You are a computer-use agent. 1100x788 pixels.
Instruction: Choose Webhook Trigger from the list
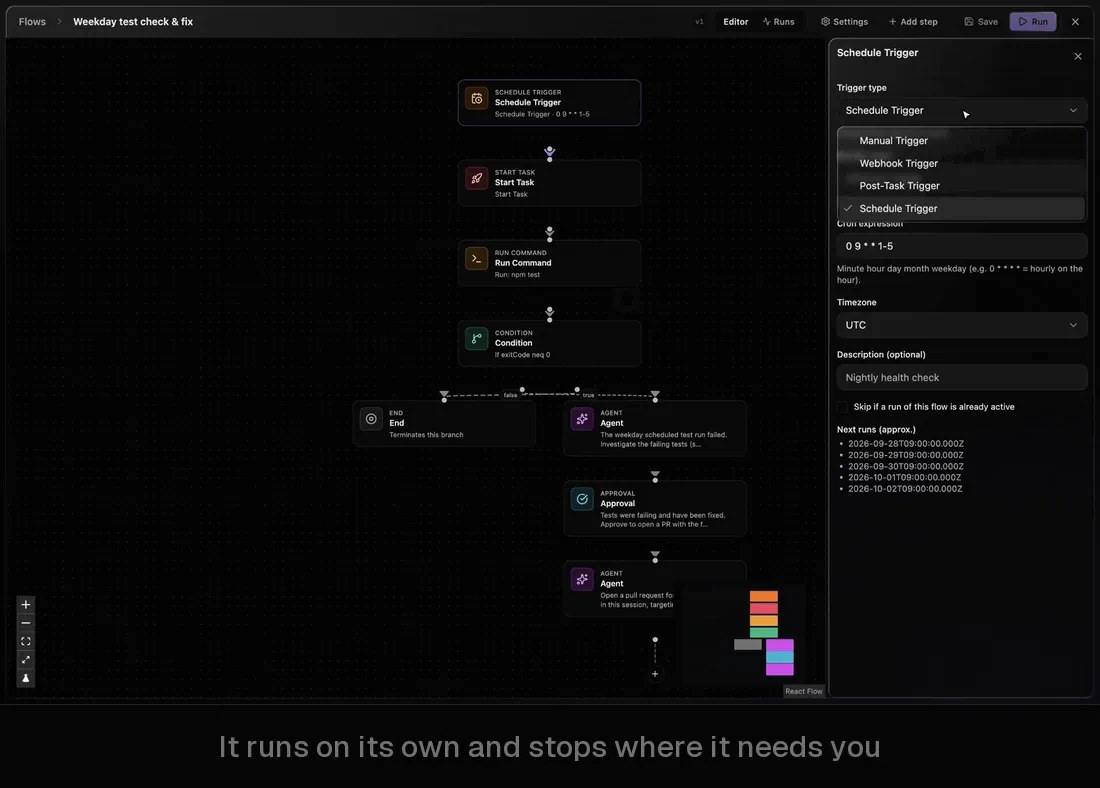[961, 163]
